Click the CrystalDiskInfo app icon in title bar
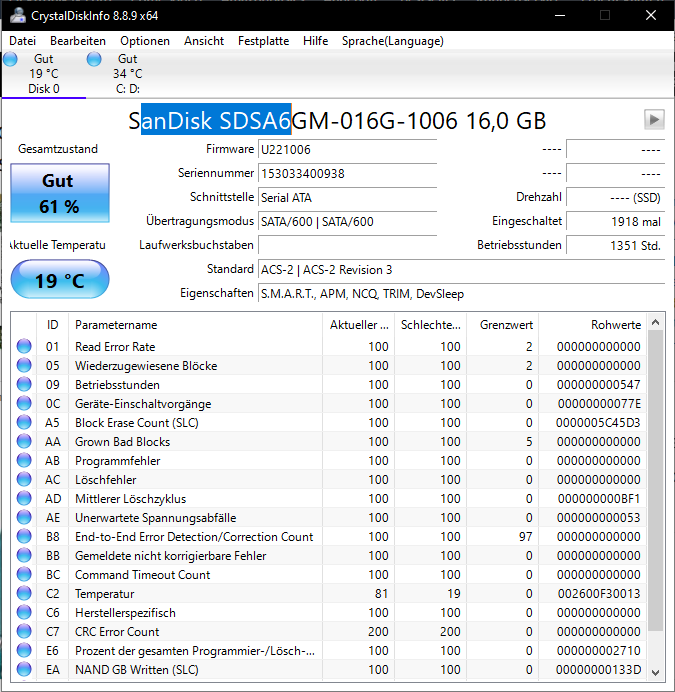 click(x=18, y=15)
